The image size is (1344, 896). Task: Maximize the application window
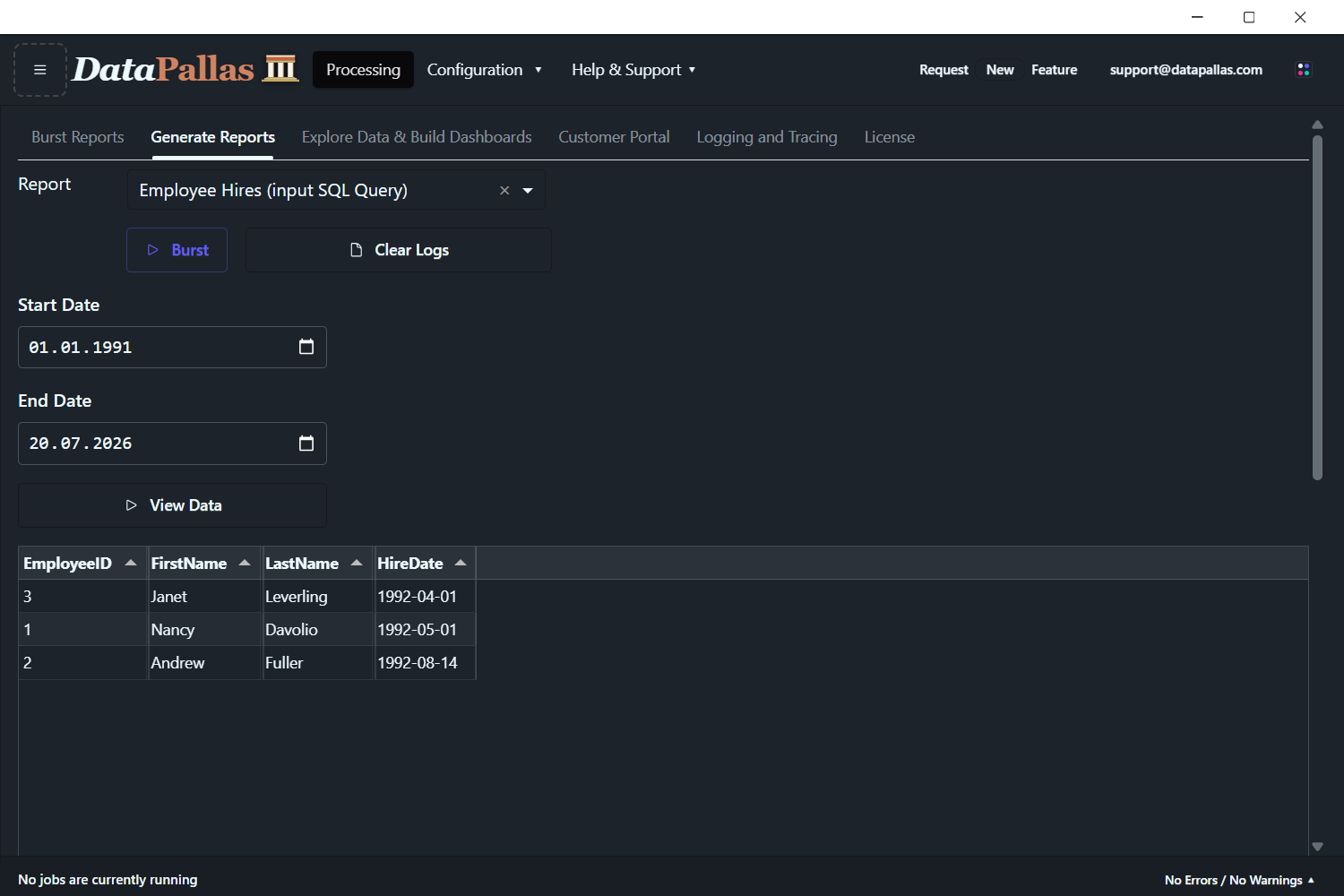(x=1249, y=17)
